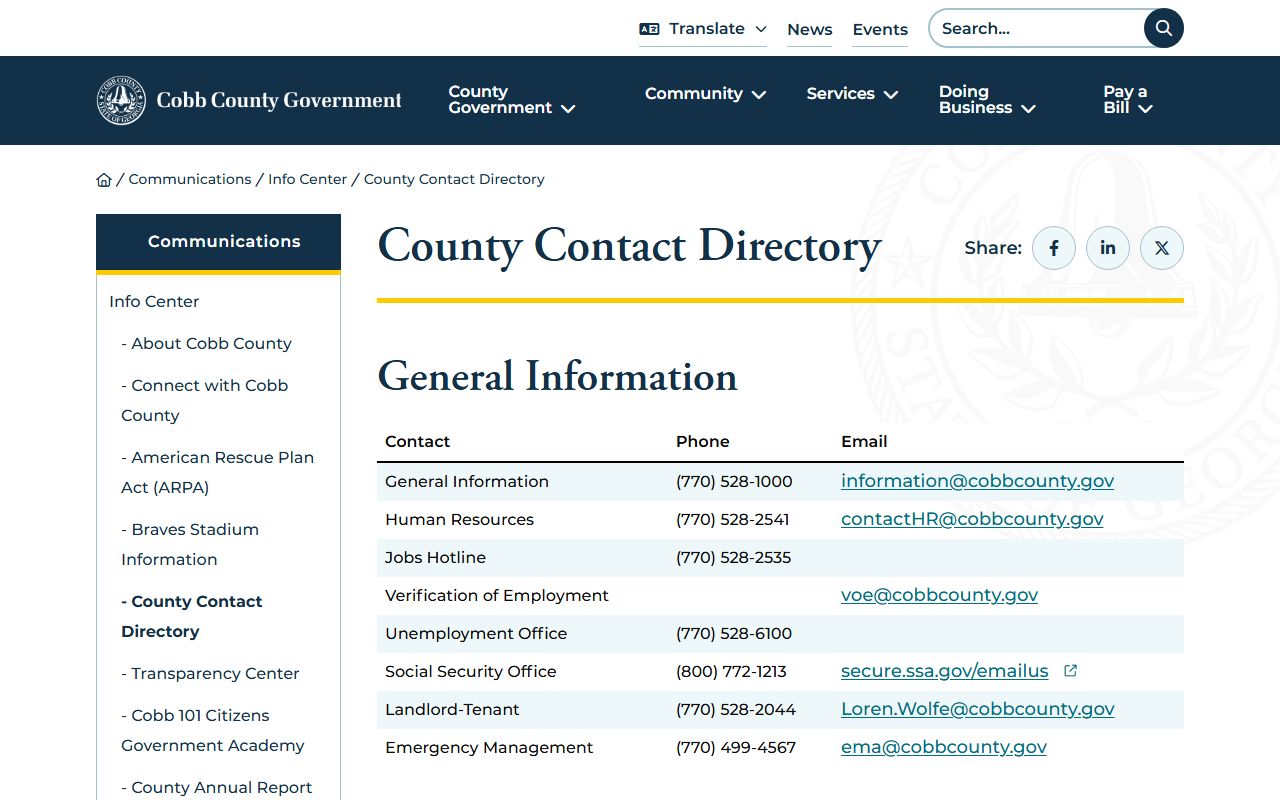This screenshot has width=1280, height=800.
Task: Share page on LinkedIn
Action: point(1108,248)
